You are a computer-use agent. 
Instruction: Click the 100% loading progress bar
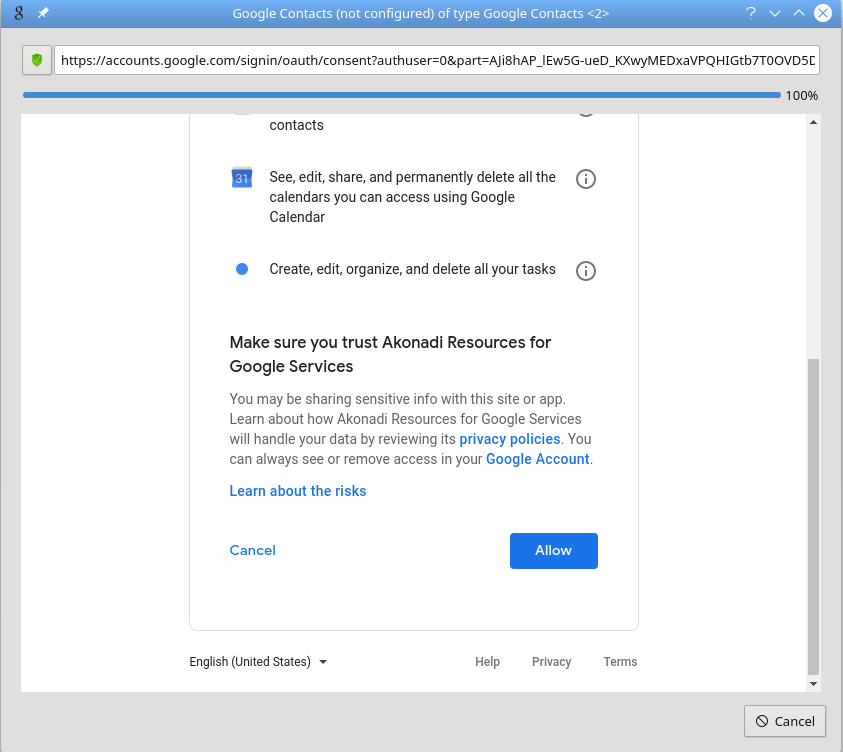[400, 95]
